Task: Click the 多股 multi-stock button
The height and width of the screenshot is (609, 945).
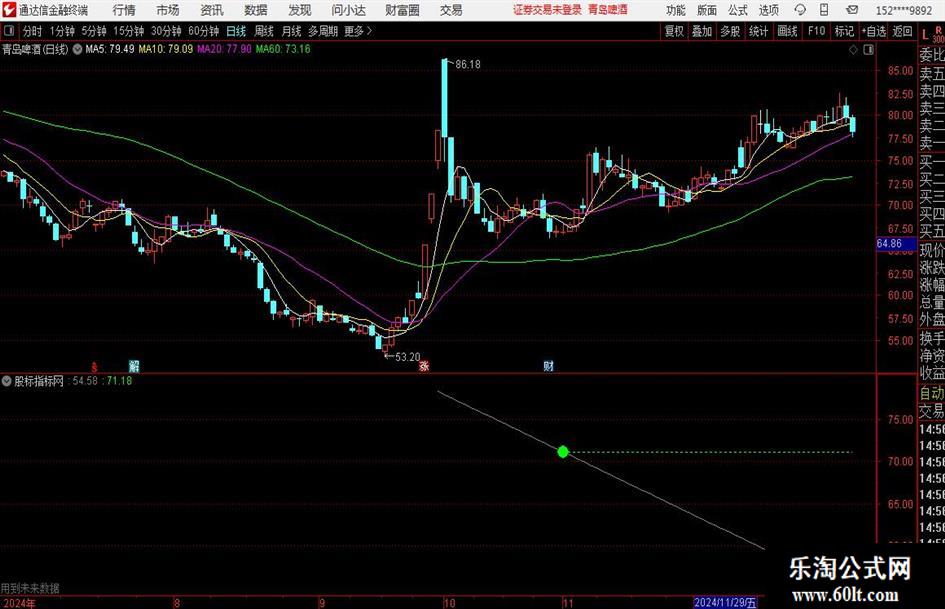Action: coord(730,31)
